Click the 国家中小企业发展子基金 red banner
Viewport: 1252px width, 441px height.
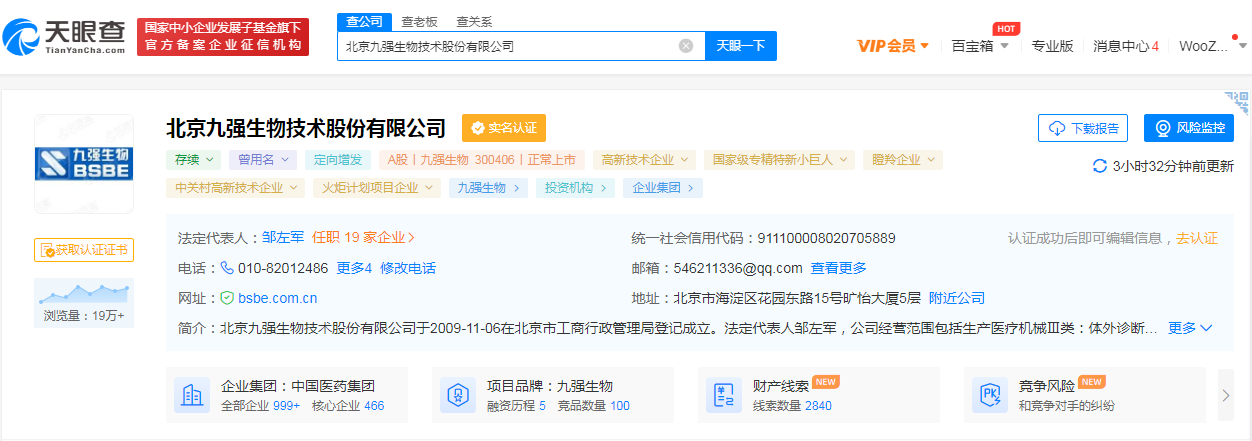(x=223, y=37)
